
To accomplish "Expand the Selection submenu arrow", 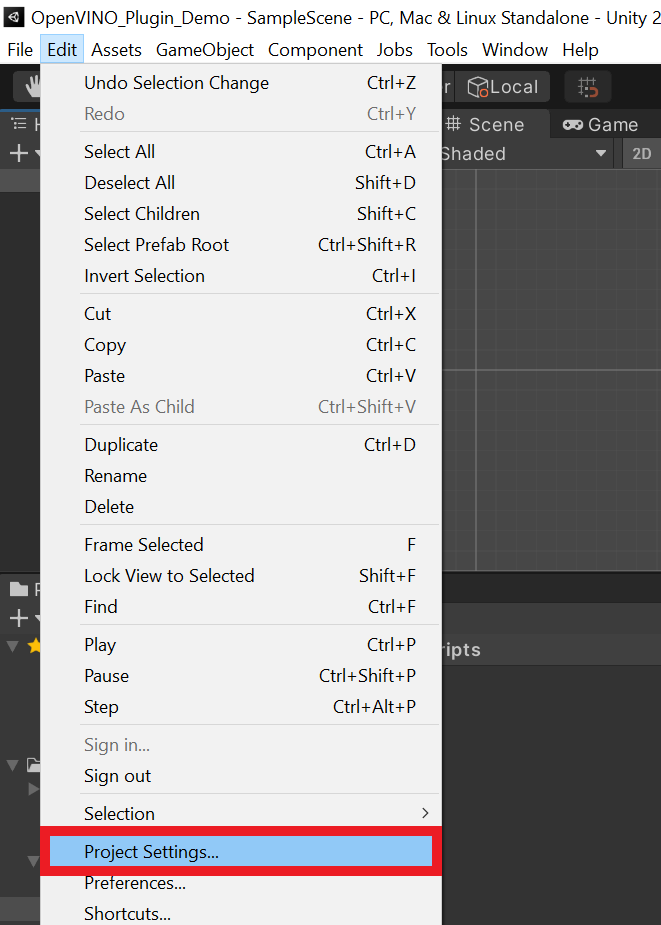I will [x=425, y=813].
